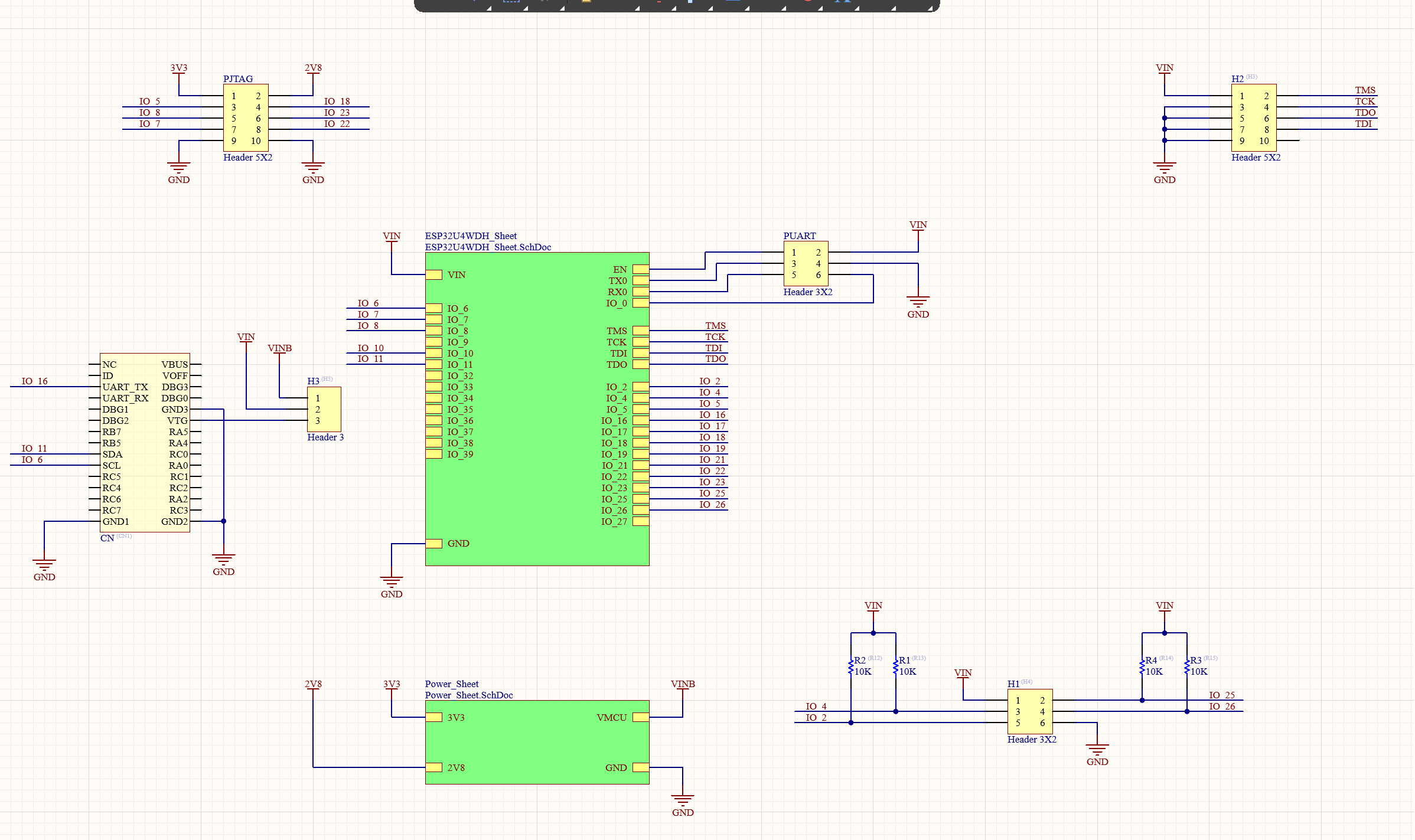This screenshot has height=840, width=1415.
Task: Select resistor R4 10K
Action: pyautogui.click(x=1142, y=667)
